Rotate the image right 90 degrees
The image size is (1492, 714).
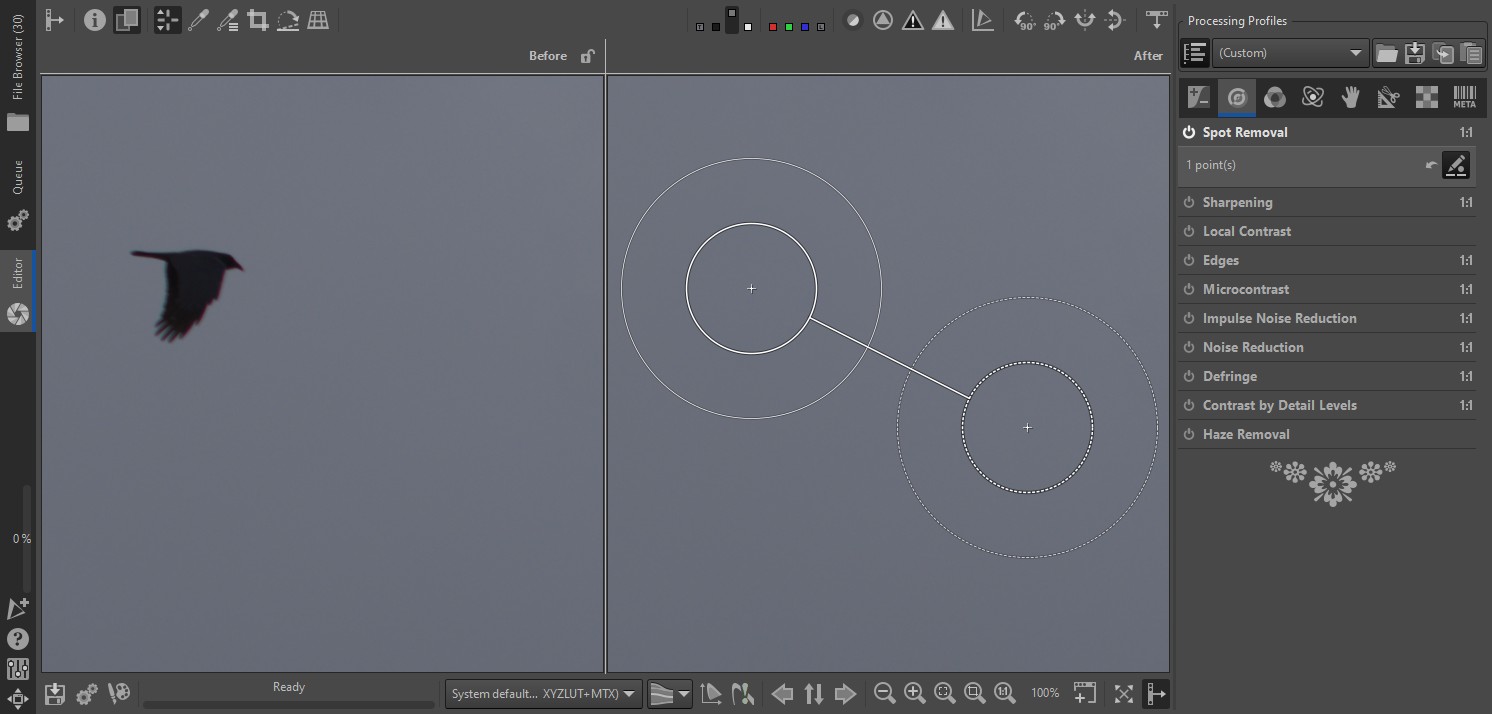(x=1054, y=20)
